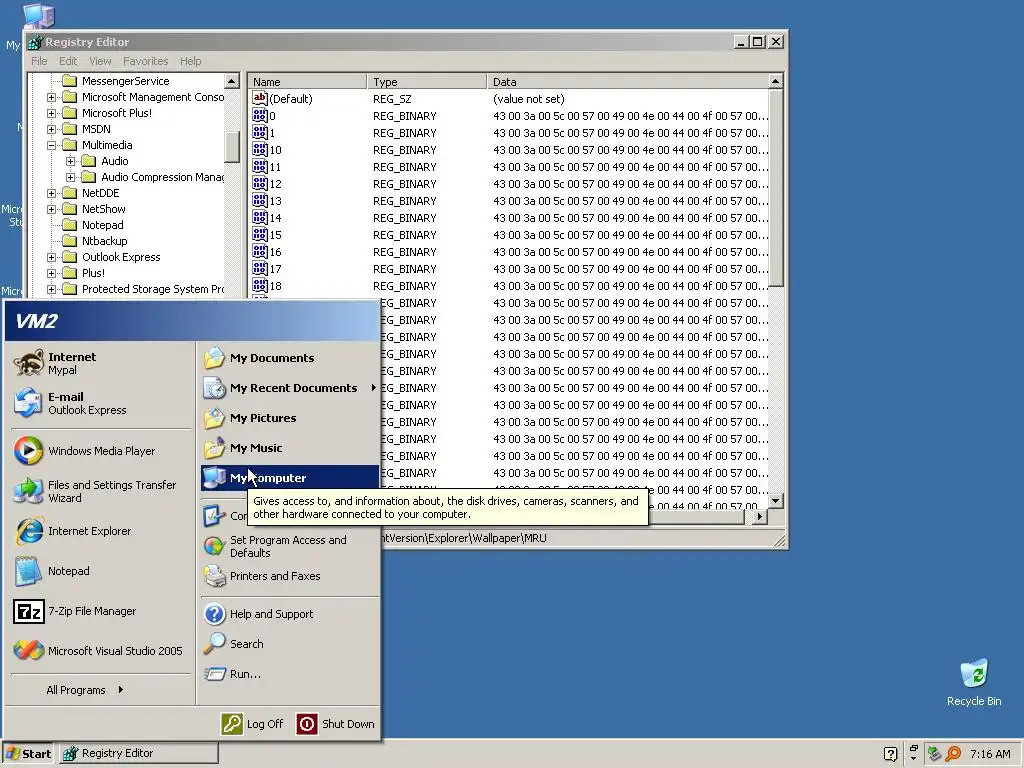Click the help question-mark tray icon
Image resolution: width=1024 pixels, height=768 pixels.
click(890, 754)
